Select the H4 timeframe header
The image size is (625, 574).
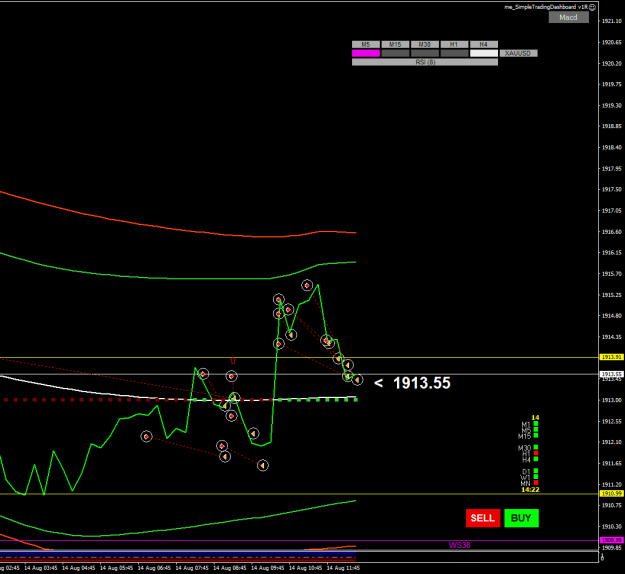[483, 44]
